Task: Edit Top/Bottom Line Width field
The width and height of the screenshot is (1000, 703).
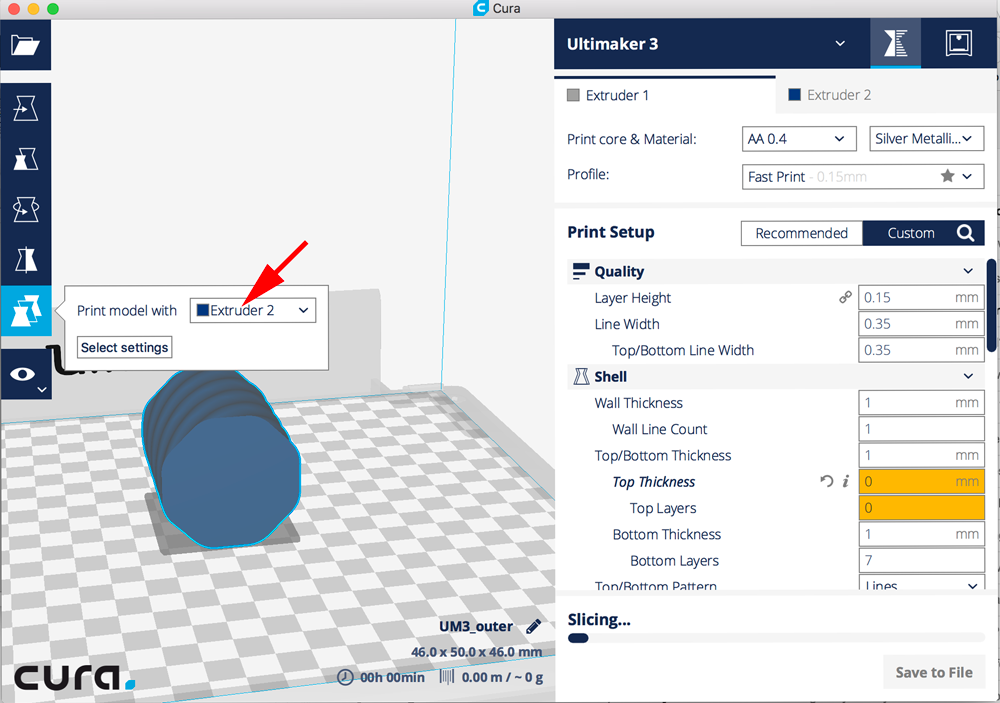Action: coord(921,350)
